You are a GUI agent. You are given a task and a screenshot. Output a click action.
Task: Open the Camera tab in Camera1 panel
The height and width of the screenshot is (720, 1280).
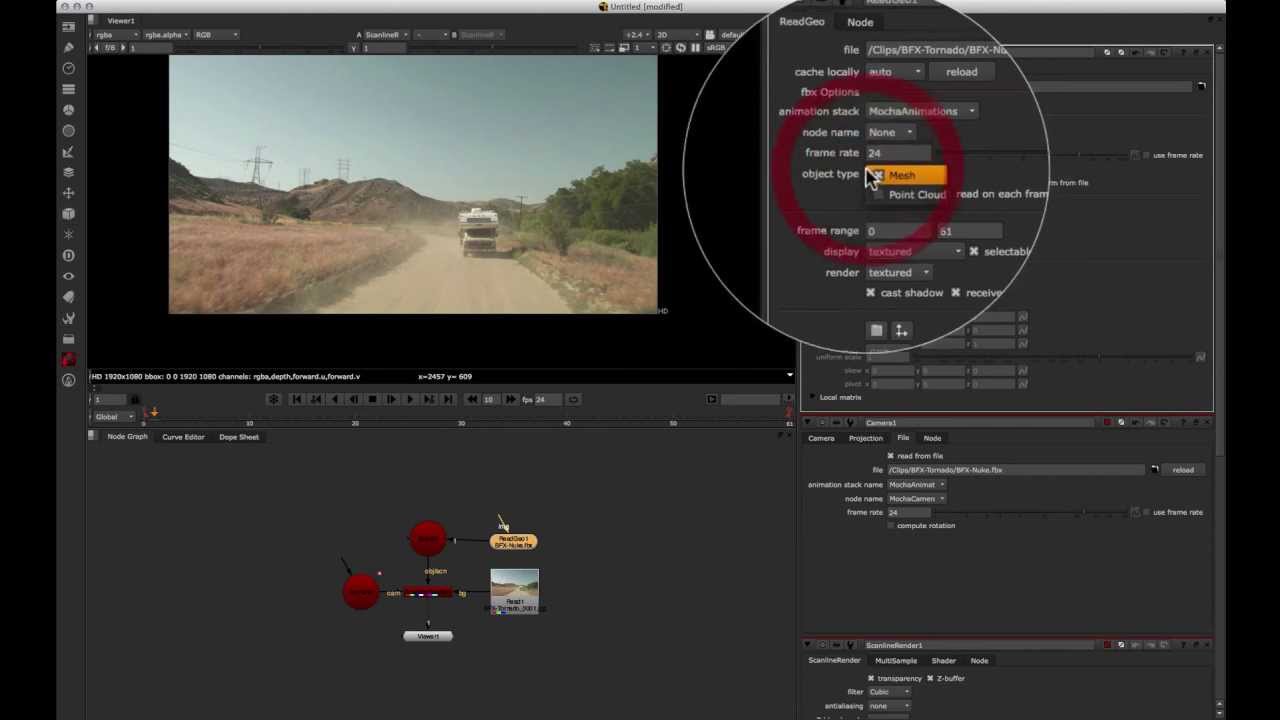(821, 438)
